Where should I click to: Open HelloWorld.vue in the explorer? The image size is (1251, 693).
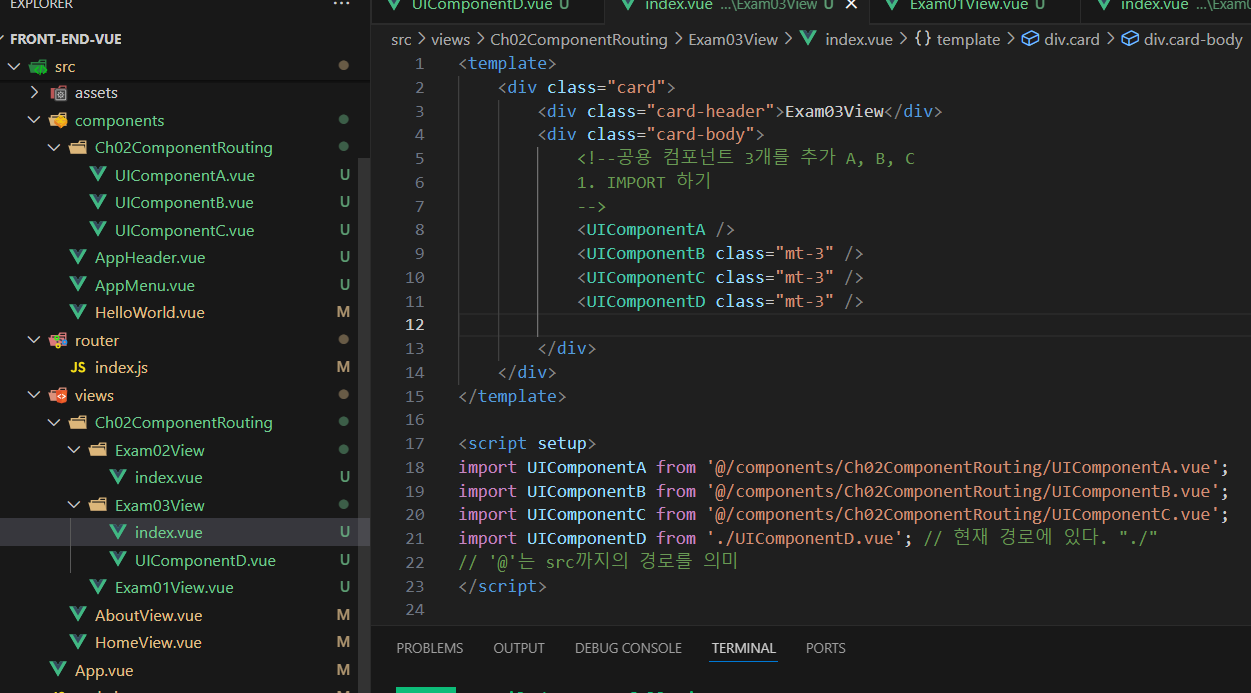click(149, 312)
